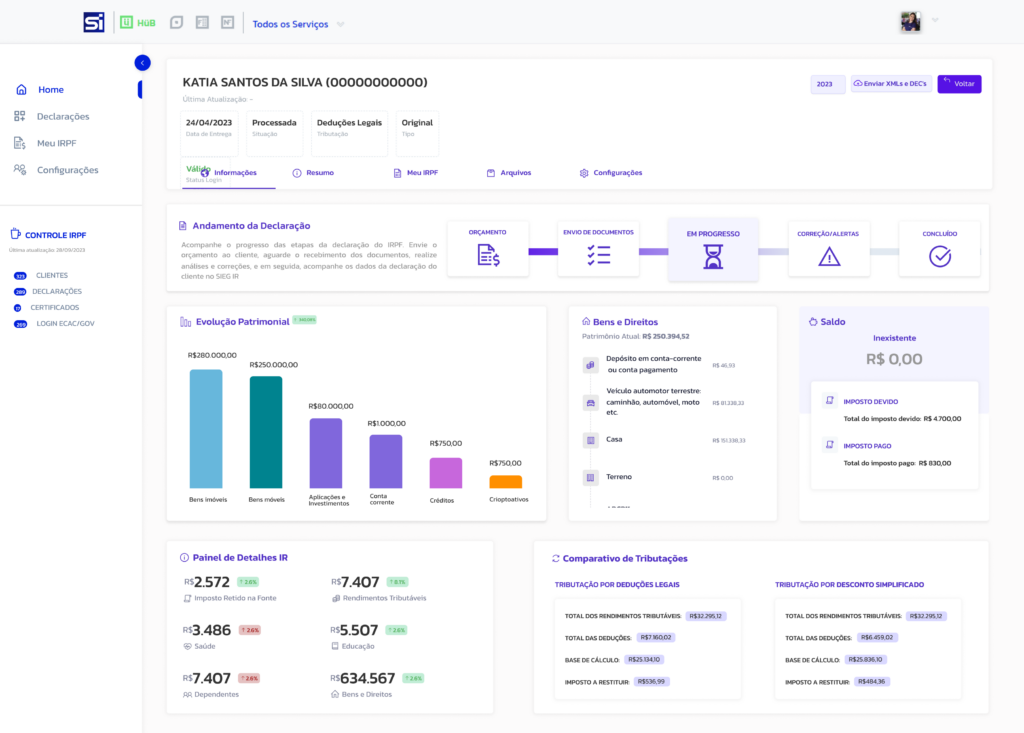Click the SI logo in the header
Screen dimensions: 1024x733
pyautogui.click(x=94, y=22)
